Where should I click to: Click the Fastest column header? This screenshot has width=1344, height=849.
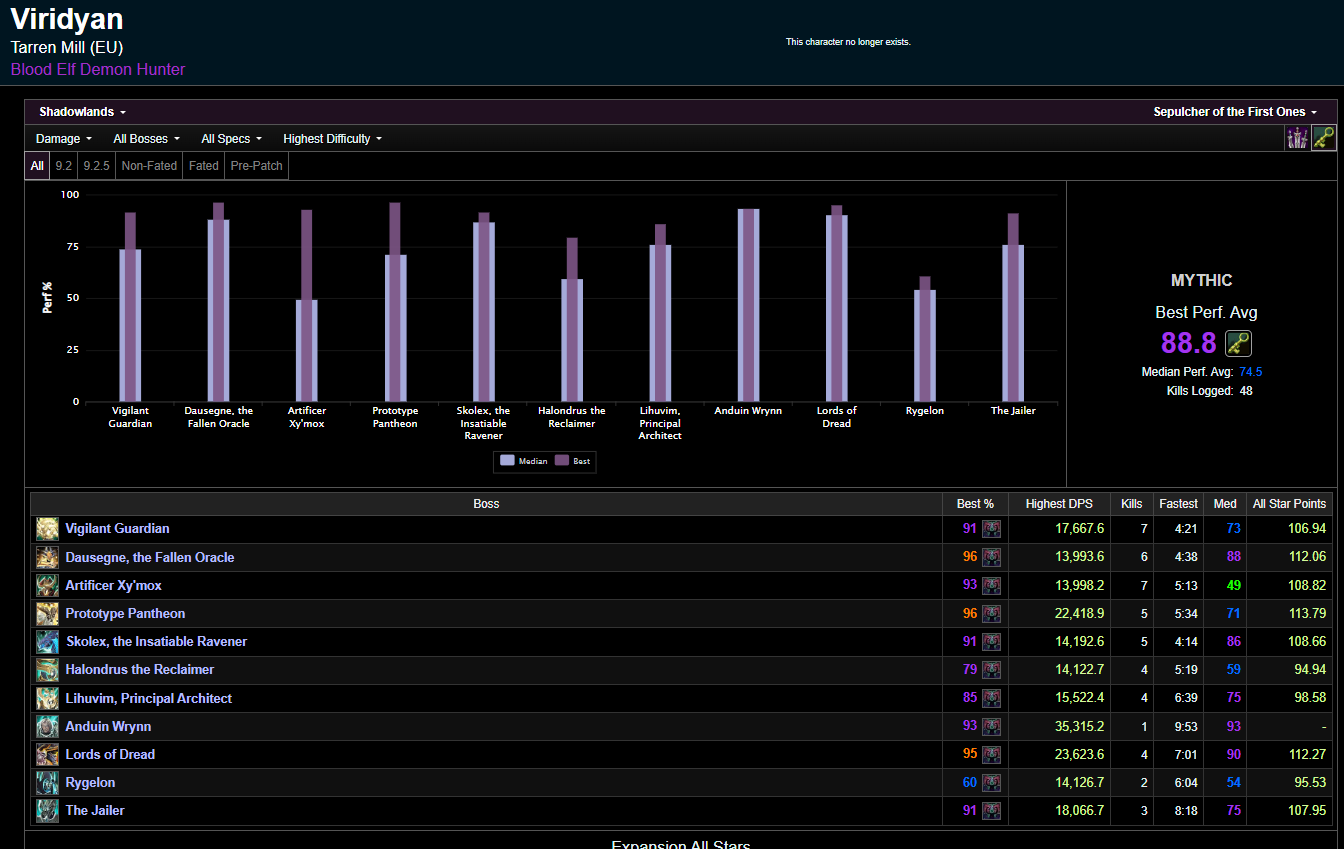(1179, 504)
